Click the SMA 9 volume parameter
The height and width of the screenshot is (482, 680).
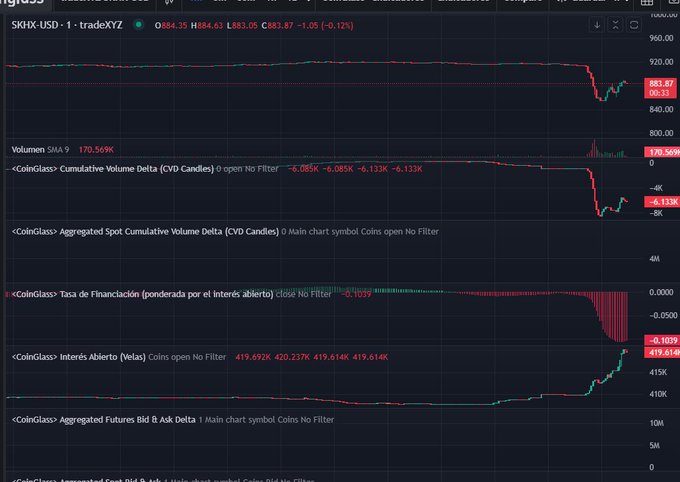click(58, 150)
